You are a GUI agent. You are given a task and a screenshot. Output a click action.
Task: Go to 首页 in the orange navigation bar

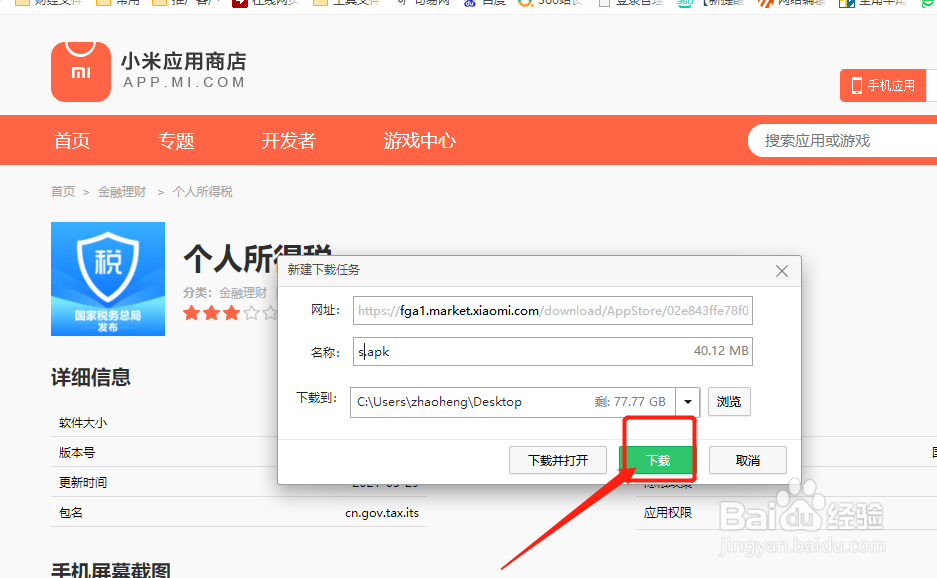point(72,141)
